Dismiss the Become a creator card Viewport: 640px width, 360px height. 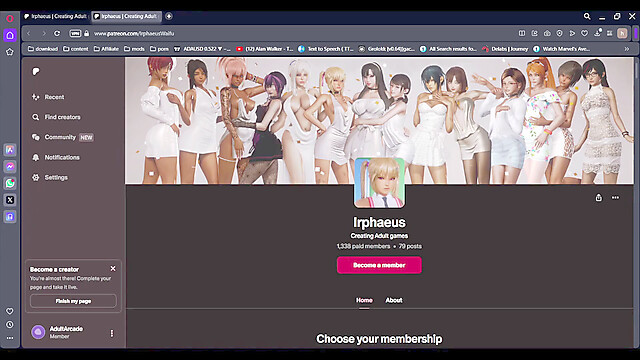[x=113, y=269]
